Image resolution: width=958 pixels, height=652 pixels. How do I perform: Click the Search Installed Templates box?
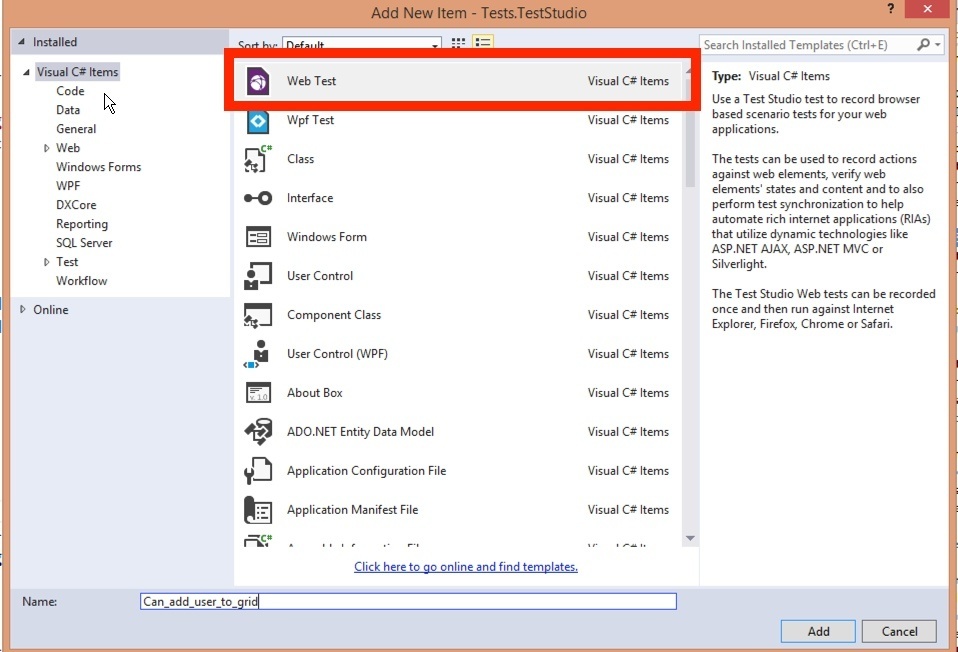click(x=808, y=45)
